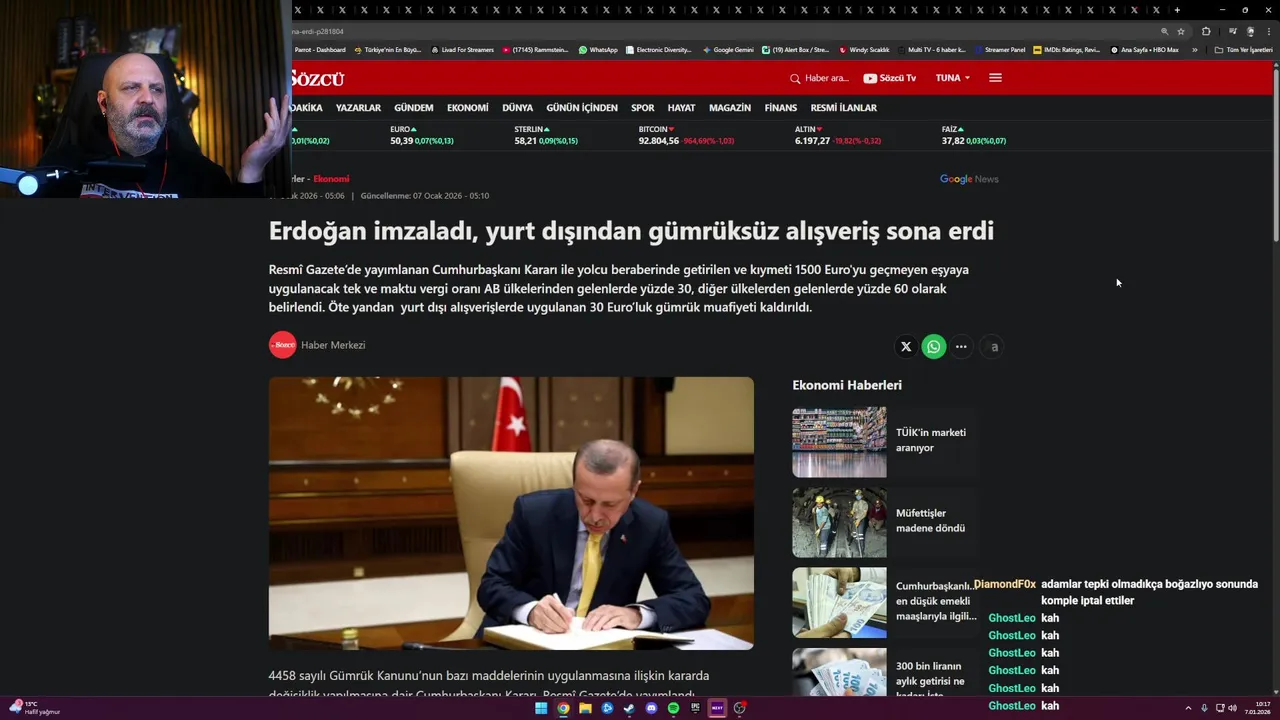Screen dimensions: 1280x720
Task: Open the GÜNDEM menu section
Action: pos(414,108)
